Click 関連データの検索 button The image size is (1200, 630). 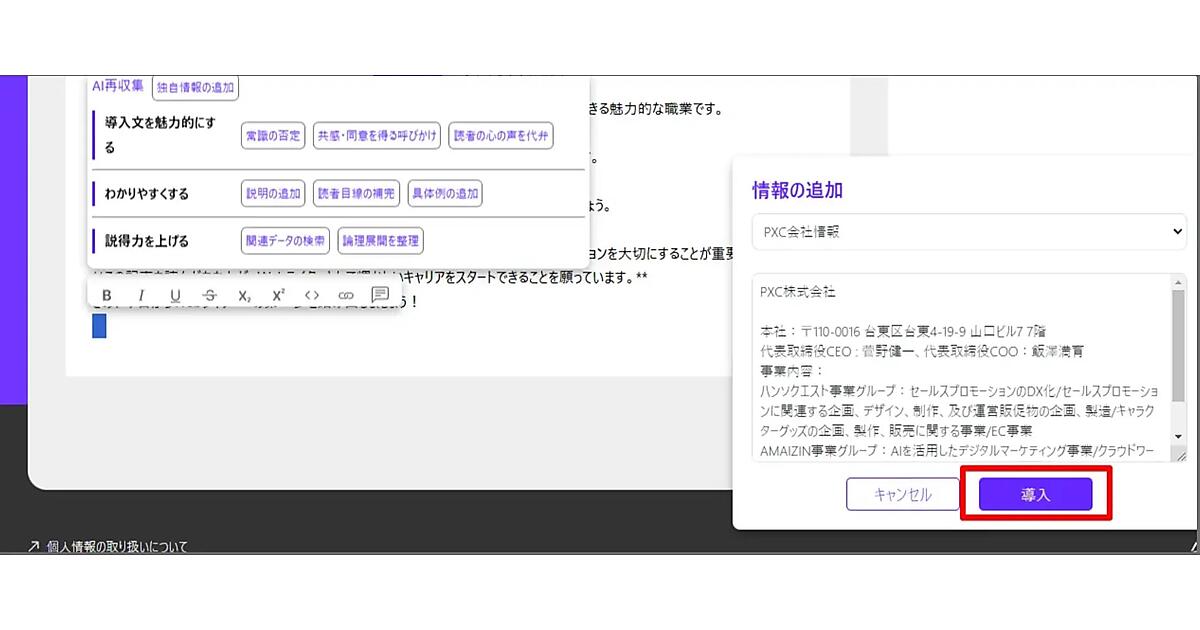pyautogui.click(x=285, y=241)
